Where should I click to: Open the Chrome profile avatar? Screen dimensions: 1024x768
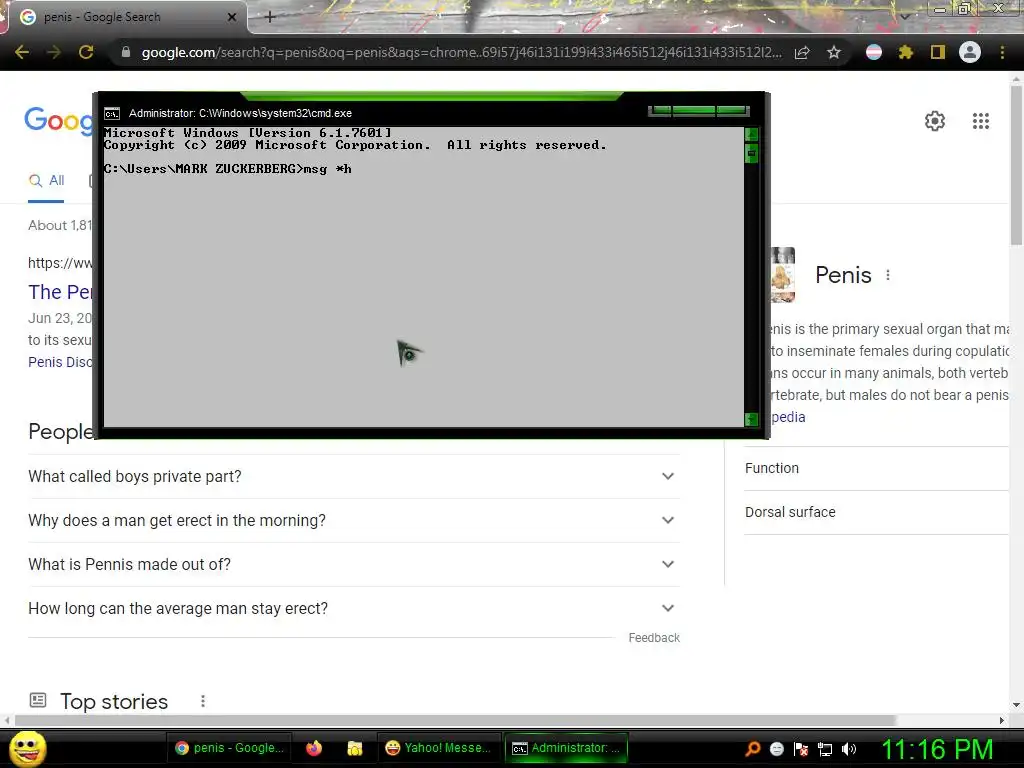click(x=970, y=52)
